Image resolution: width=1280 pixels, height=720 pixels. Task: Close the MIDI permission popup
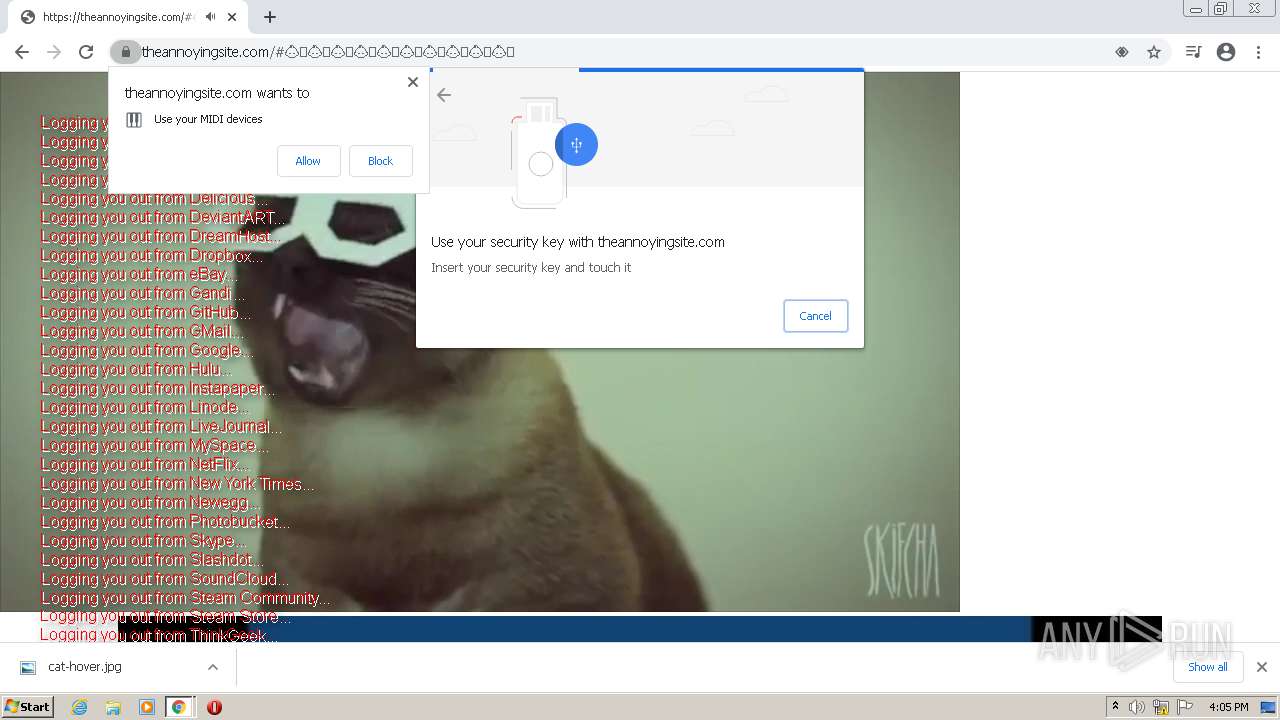tap(412, 82)
